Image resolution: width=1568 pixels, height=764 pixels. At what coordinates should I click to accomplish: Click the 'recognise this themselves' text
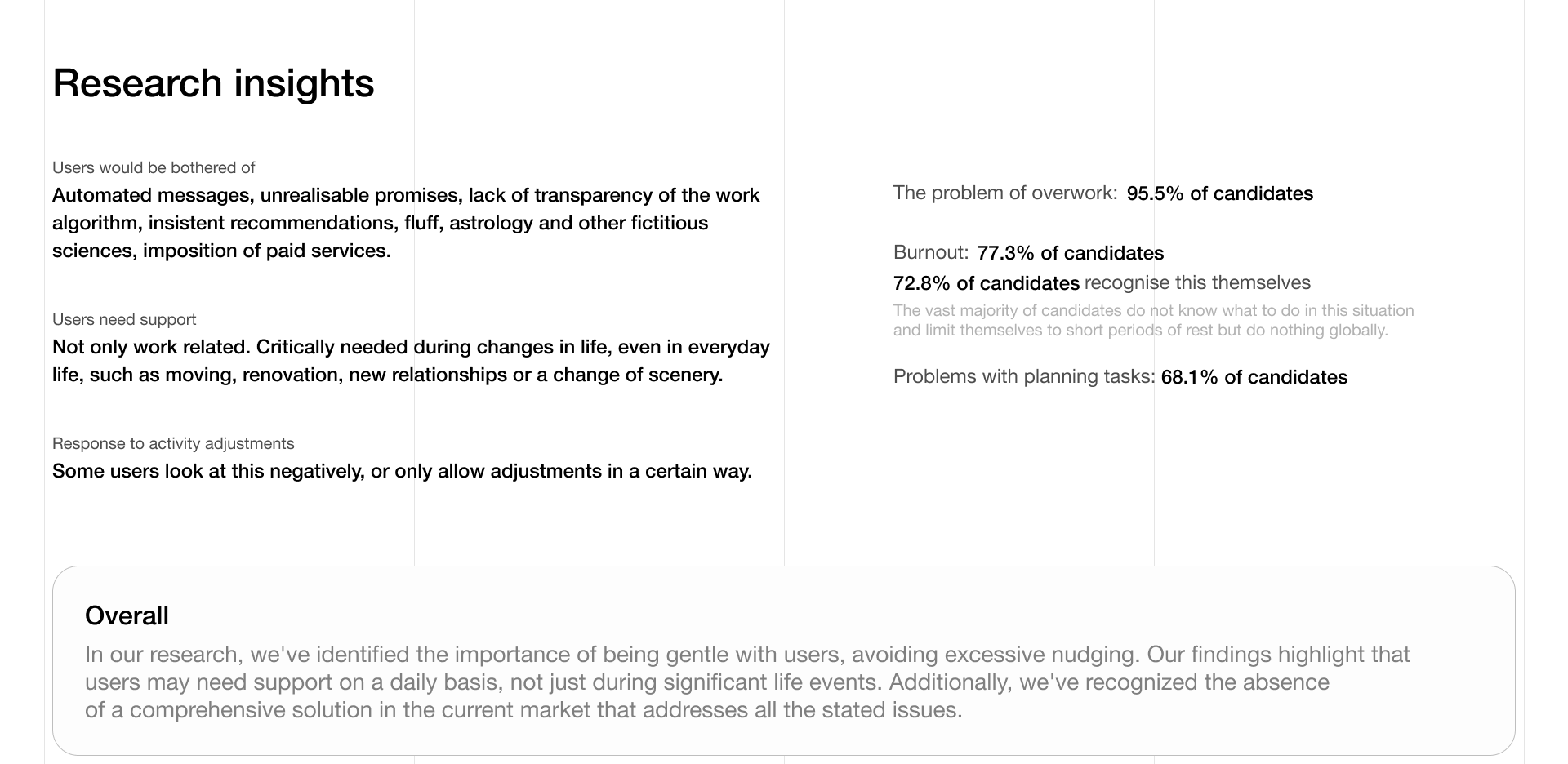(x=1197, y=282)
